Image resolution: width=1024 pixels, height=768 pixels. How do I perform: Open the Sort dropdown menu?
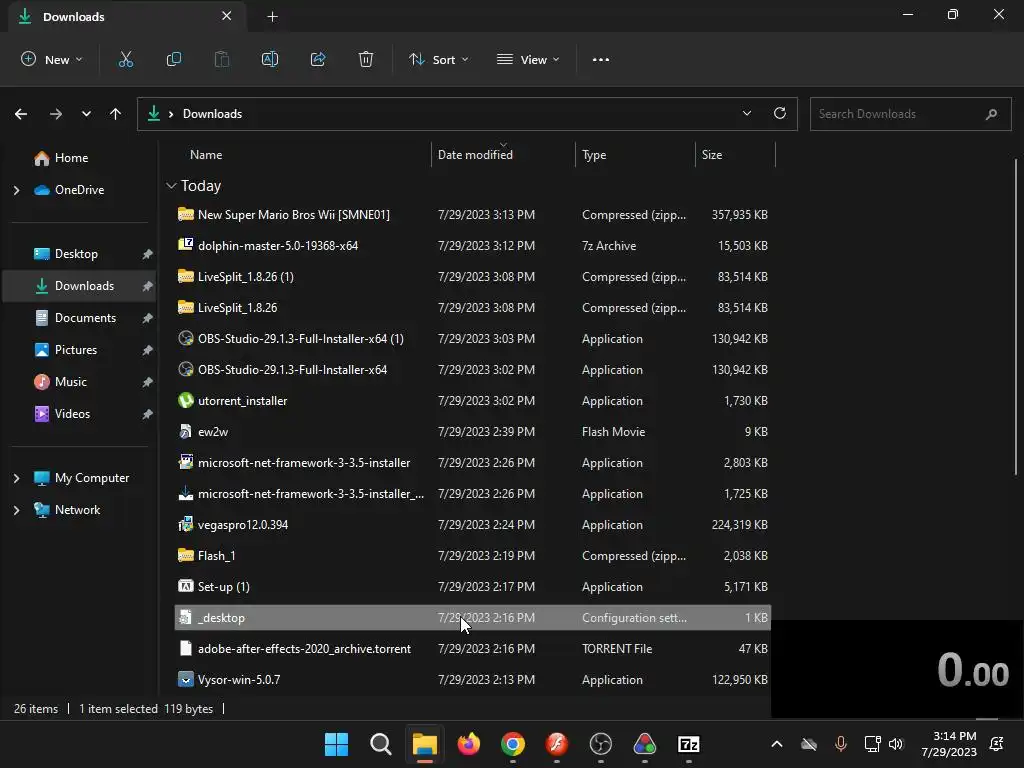coord(438,59)
